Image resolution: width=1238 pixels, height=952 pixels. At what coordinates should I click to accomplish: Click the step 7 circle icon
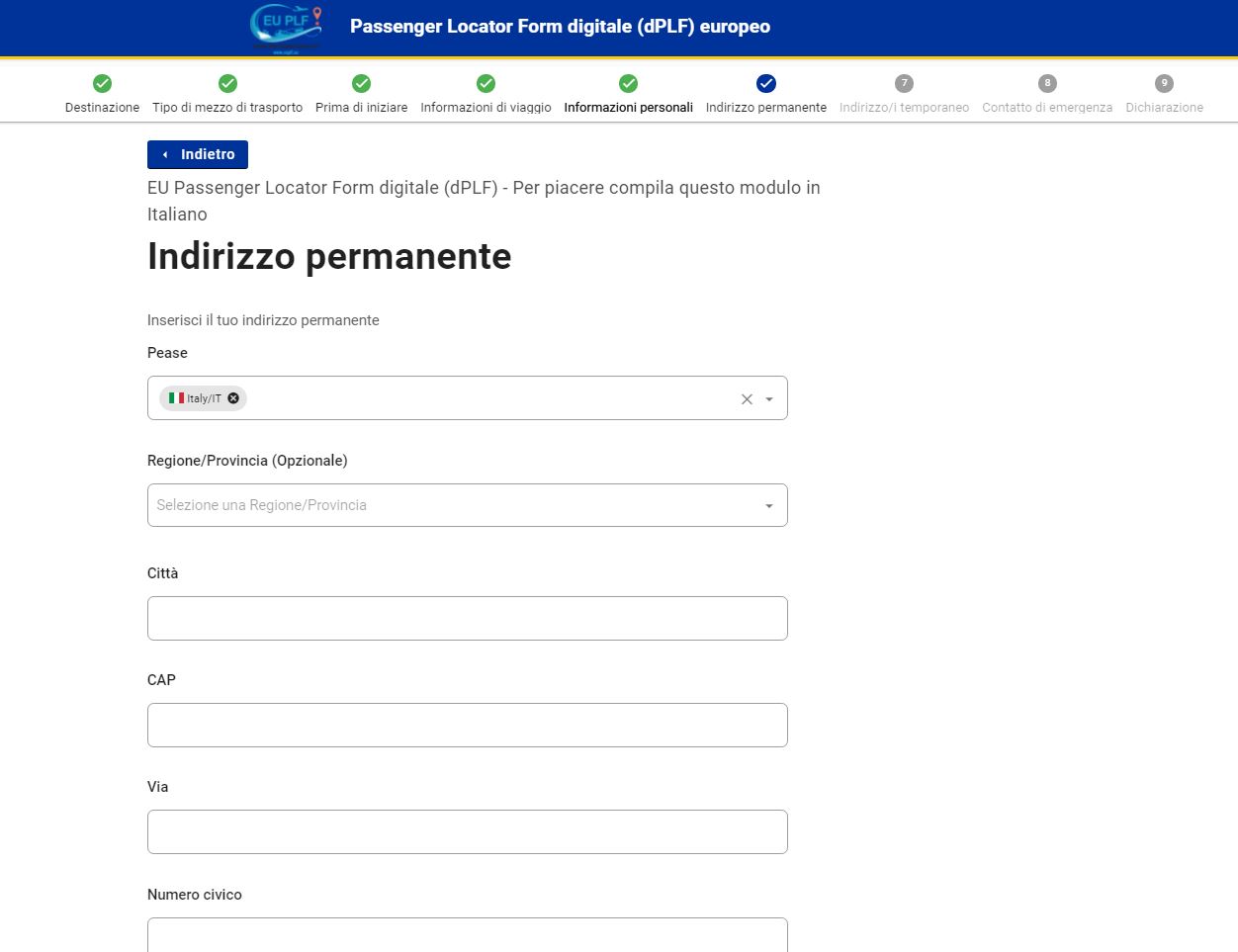click(x=904, y=83)
